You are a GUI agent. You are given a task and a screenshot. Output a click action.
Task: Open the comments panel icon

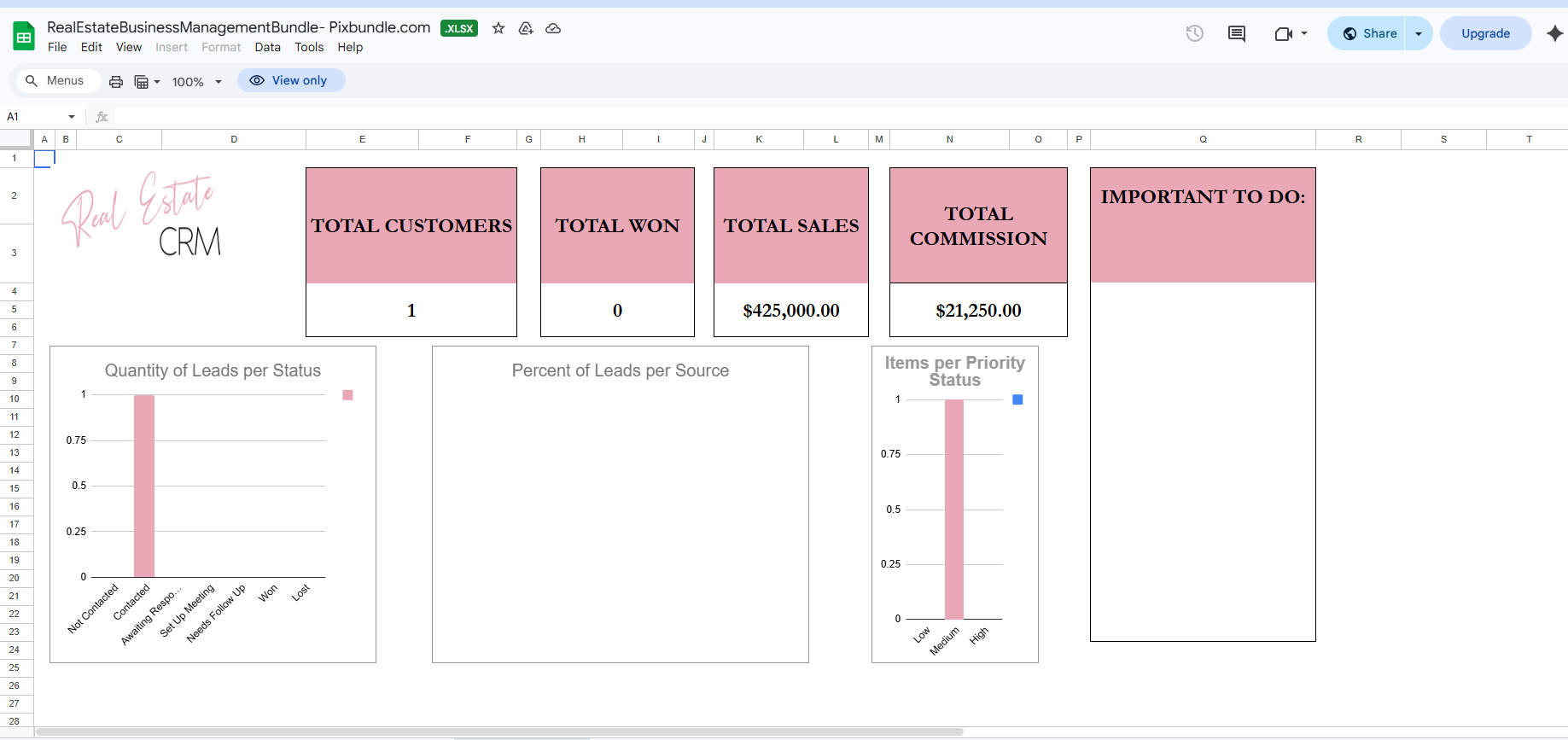tap(1237, 33)
